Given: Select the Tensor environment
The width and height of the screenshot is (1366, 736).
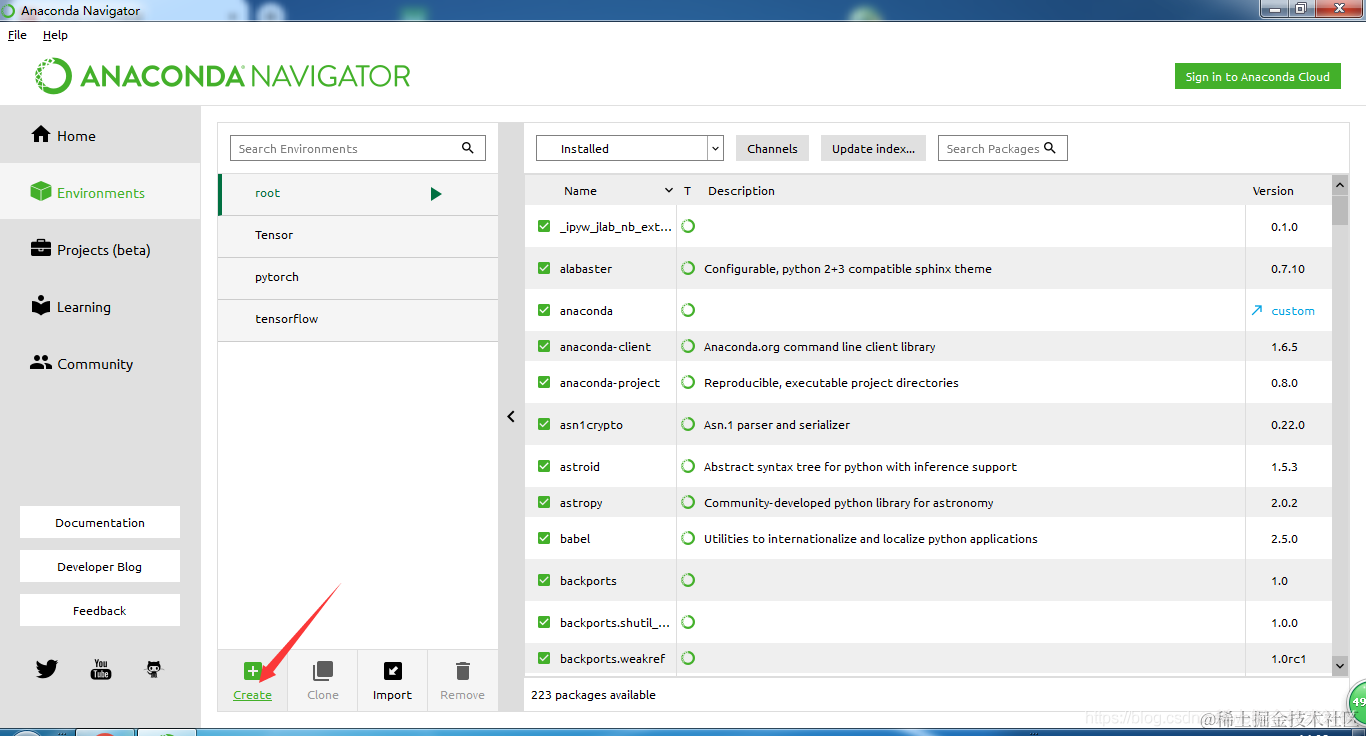Looking at the screenshot, I should (358, 235).
